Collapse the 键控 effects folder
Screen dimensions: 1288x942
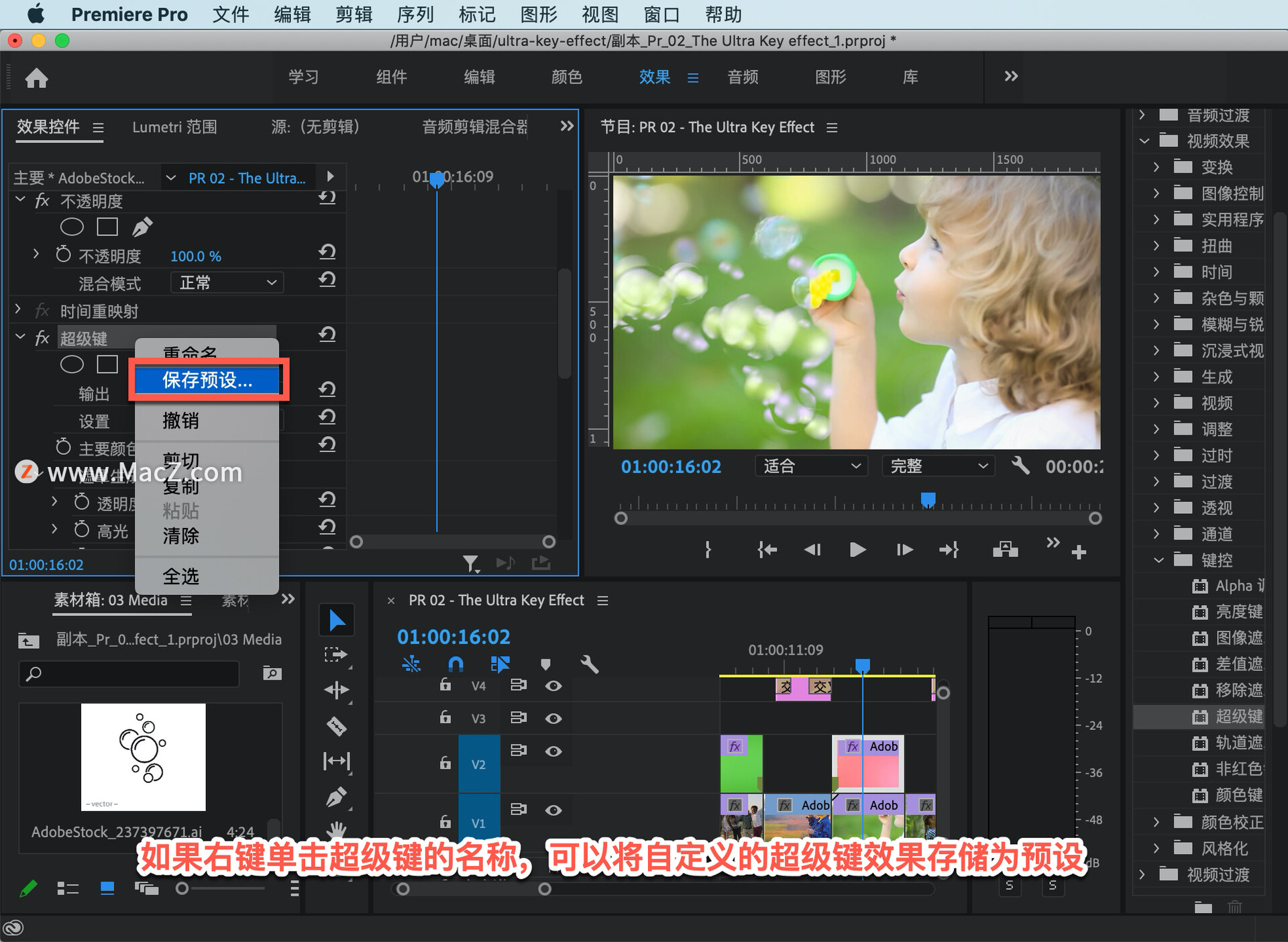1159,560
